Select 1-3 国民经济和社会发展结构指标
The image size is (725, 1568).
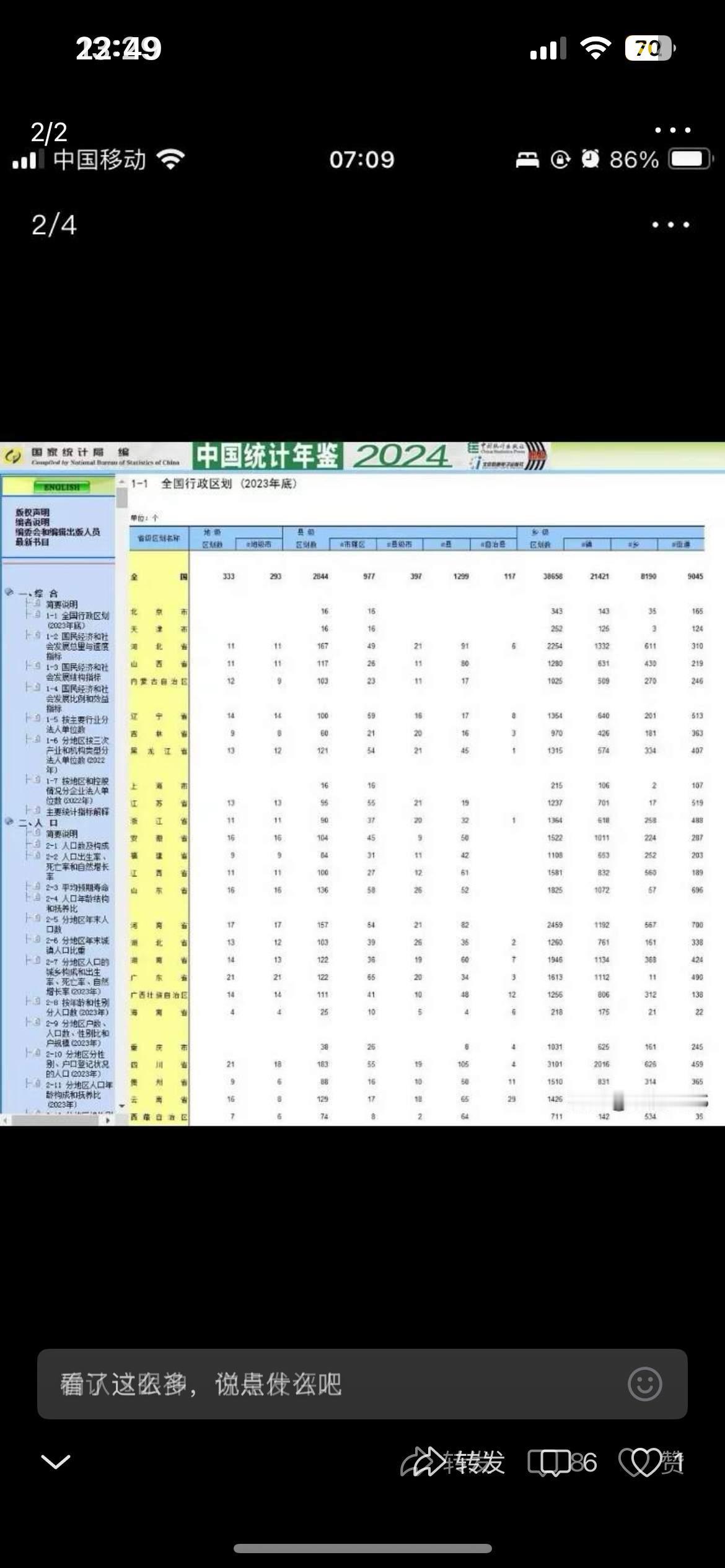pyautogui.click(x=77, y=672)
